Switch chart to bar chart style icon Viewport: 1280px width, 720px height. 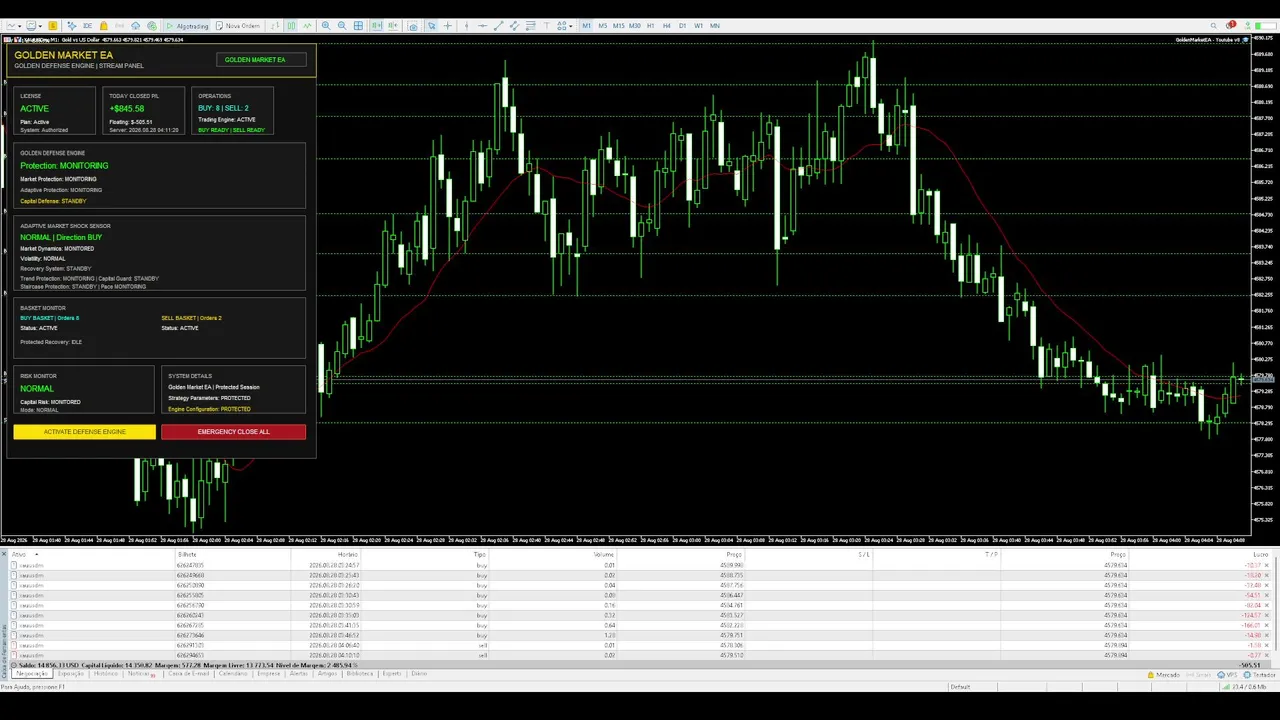(x=276, y=25)
